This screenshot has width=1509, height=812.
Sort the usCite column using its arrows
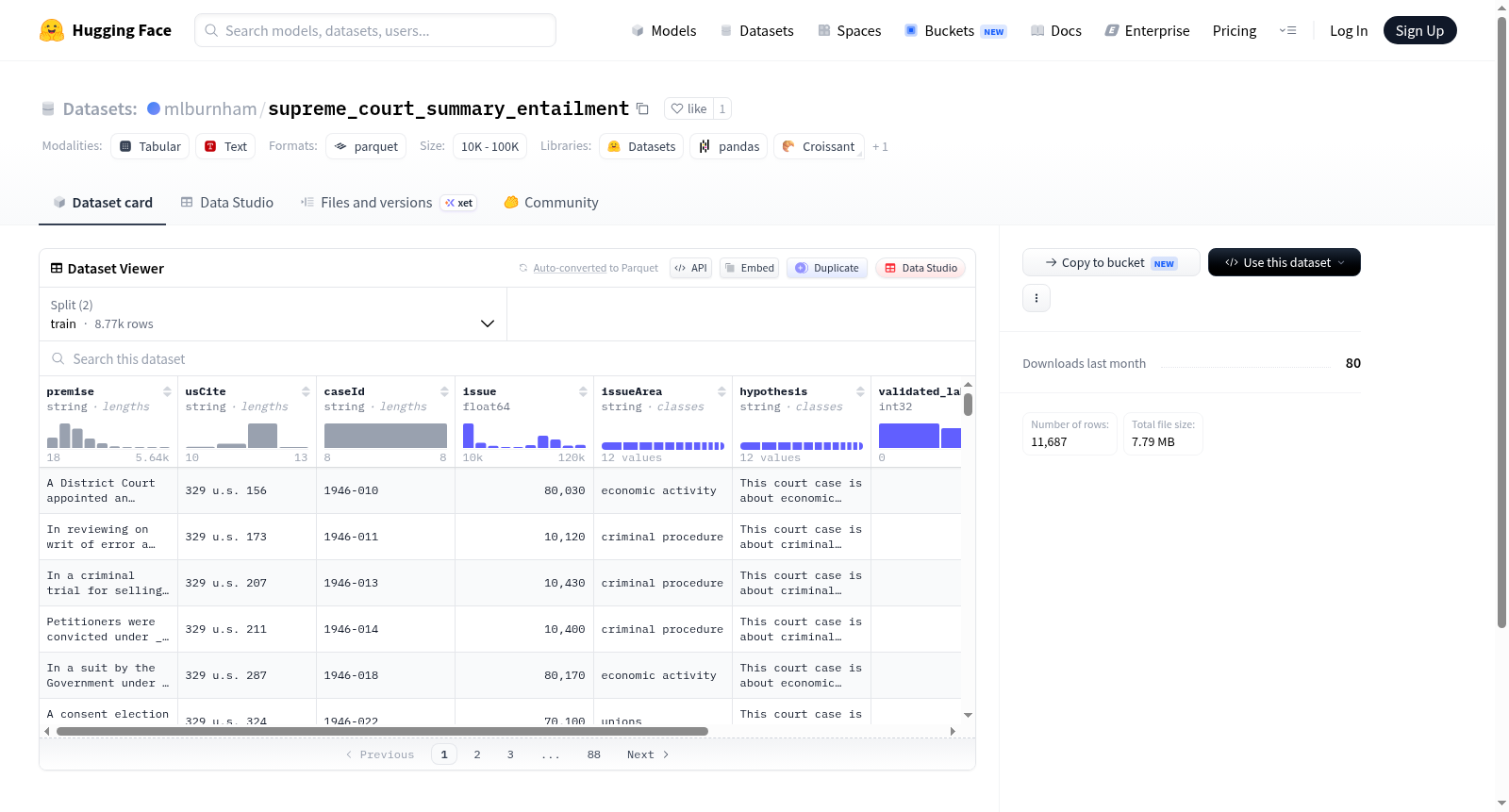pos(306,391)
